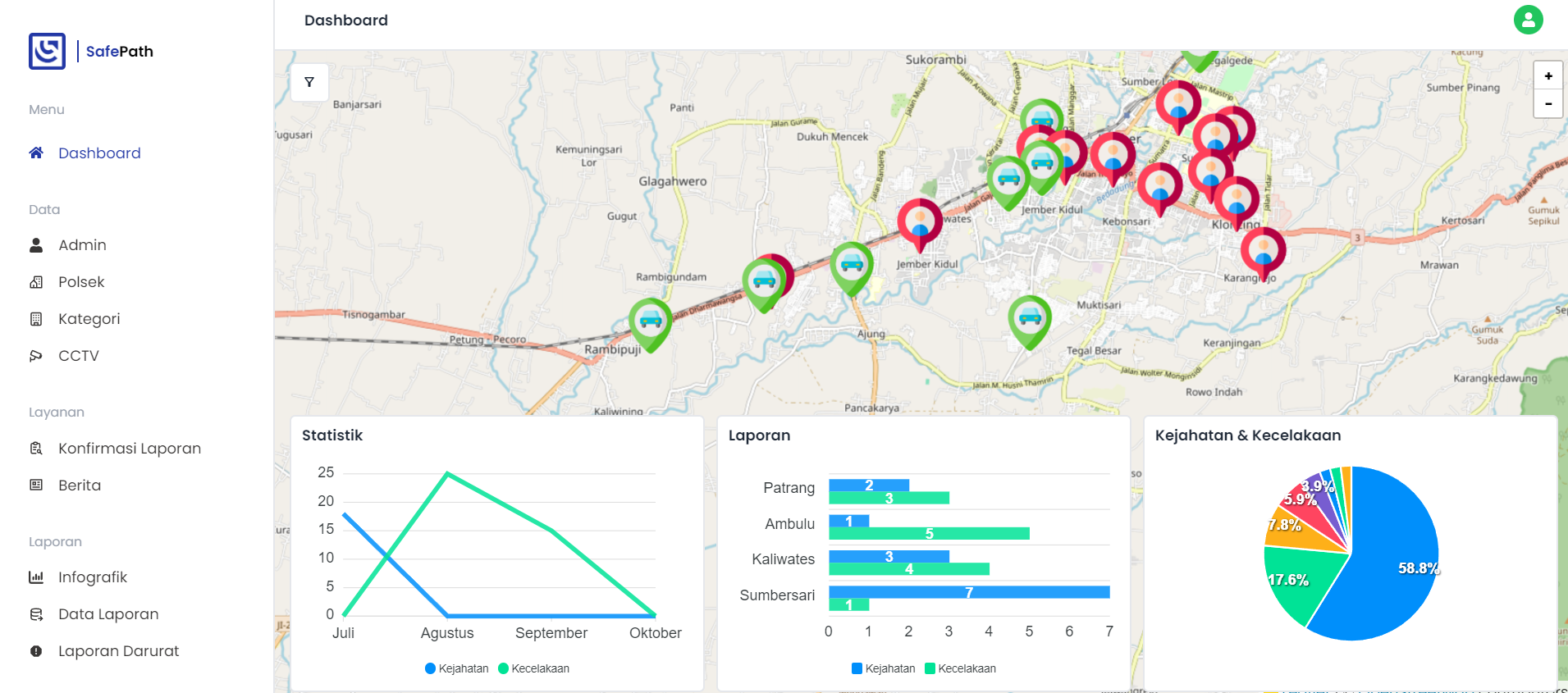The image size is (1568, 693).
Task: Go to the Polsek data page
Action: tap(81, 282)
